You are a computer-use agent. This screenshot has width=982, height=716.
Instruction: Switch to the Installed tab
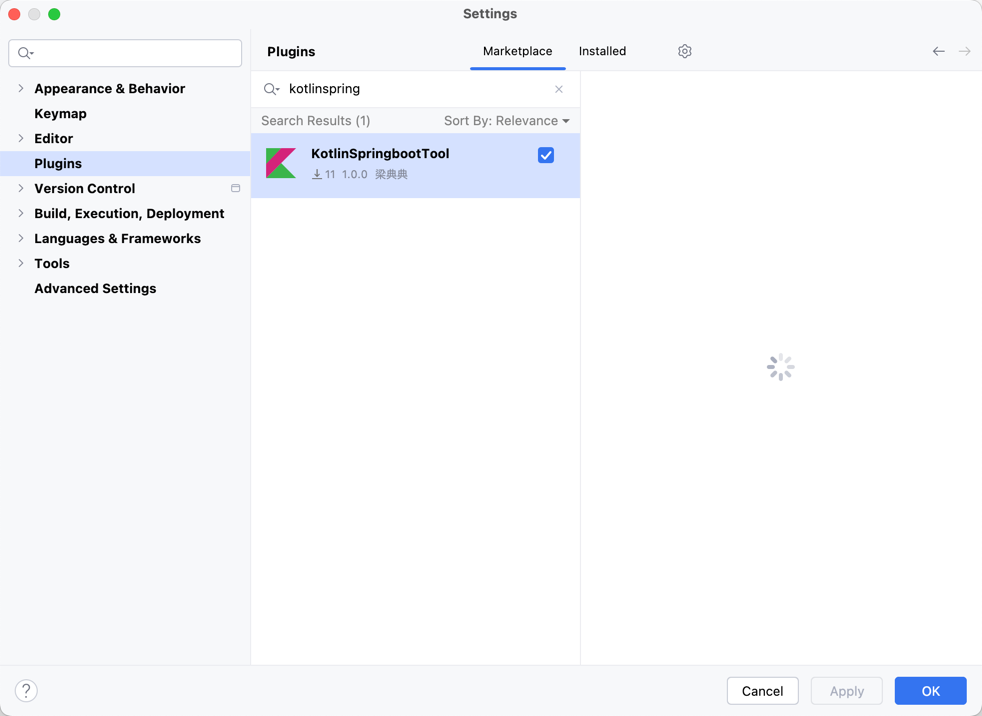tap(602, 51)
